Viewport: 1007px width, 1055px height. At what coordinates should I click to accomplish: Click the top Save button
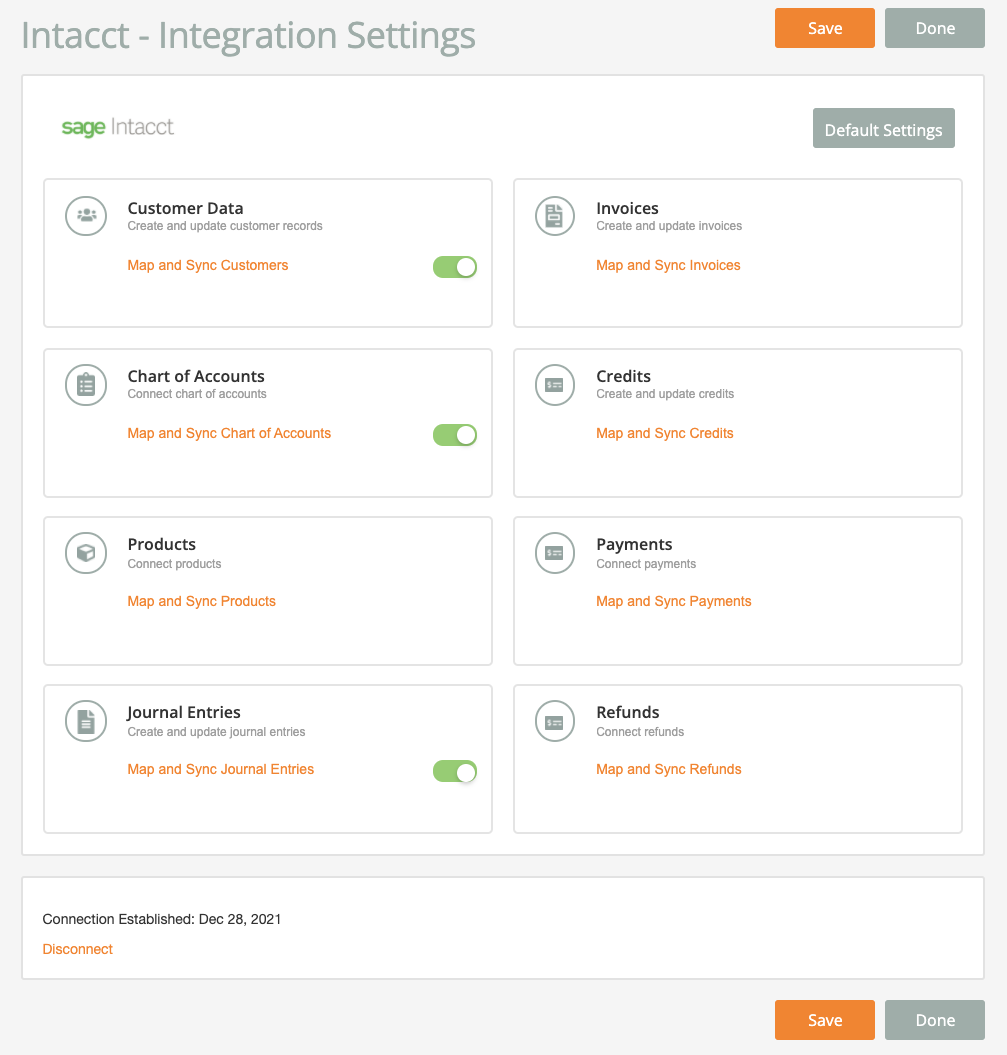[825, 28]
